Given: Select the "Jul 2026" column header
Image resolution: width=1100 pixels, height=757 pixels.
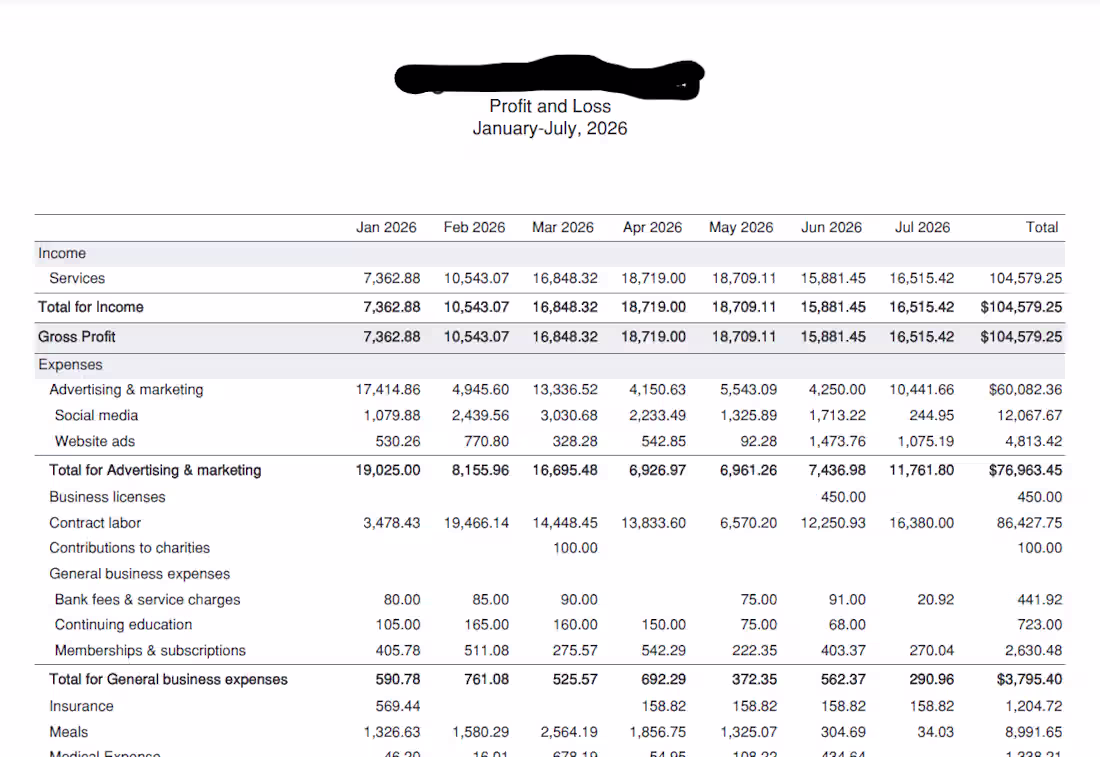Looking at the screenshot, I should pos(923,227).
